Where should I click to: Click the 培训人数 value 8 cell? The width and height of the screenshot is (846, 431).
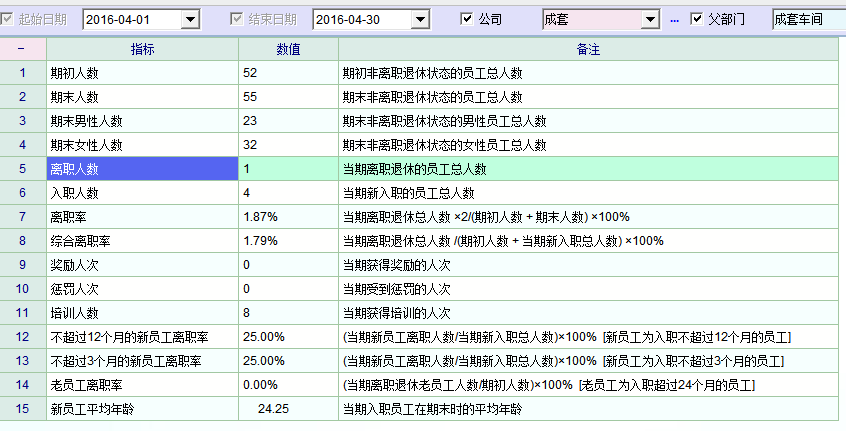tap(288, 313)
